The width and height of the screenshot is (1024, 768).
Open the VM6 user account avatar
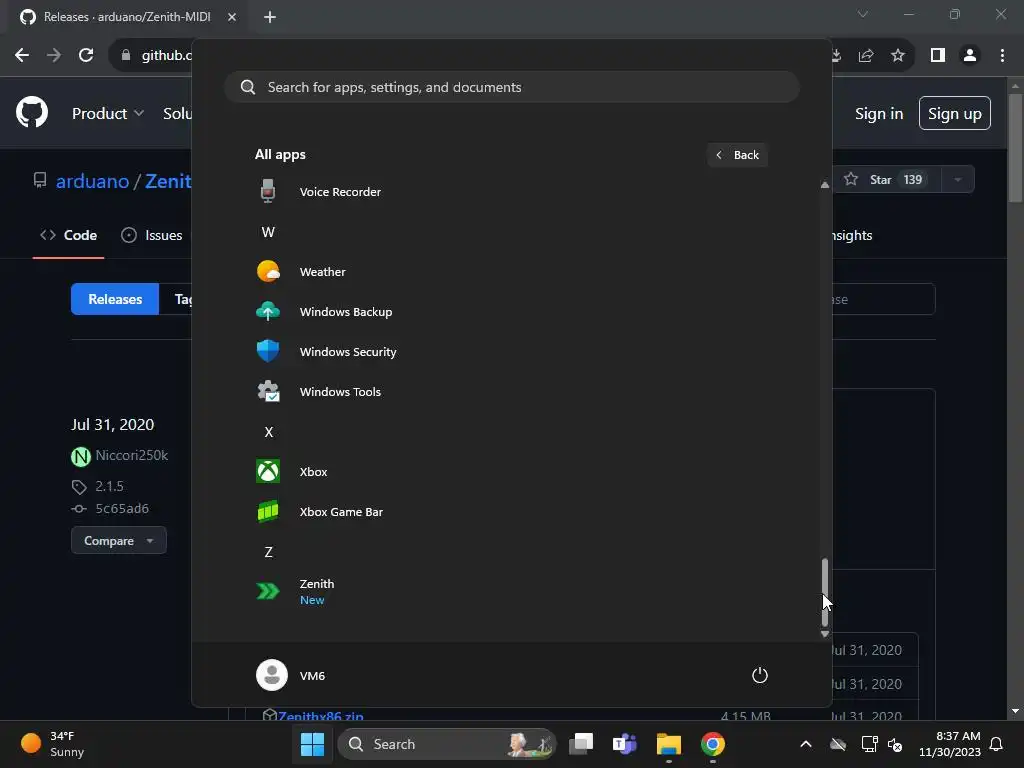coord(272,675)
